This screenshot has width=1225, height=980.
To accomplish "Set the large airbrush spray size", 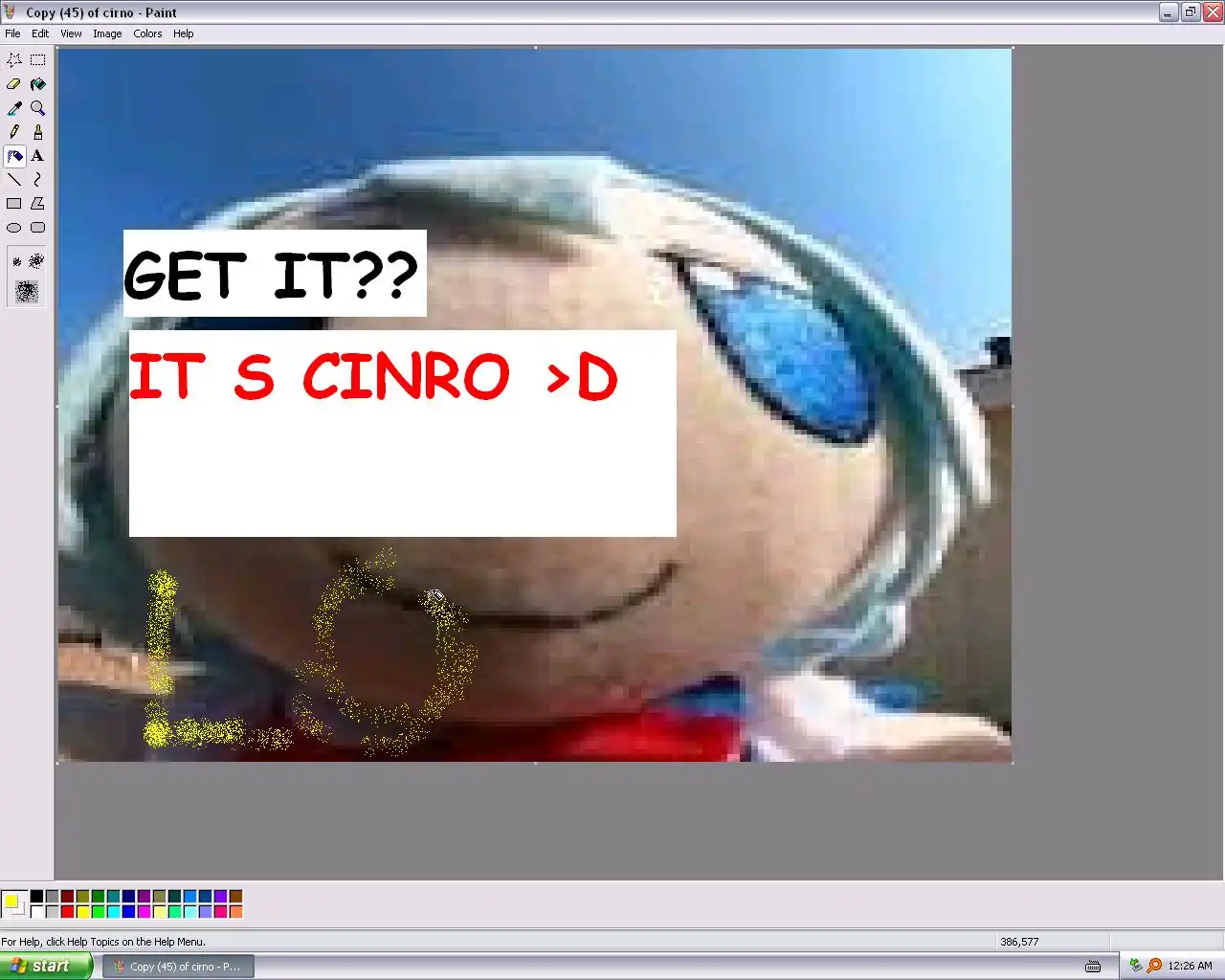I will click(27, 291).
